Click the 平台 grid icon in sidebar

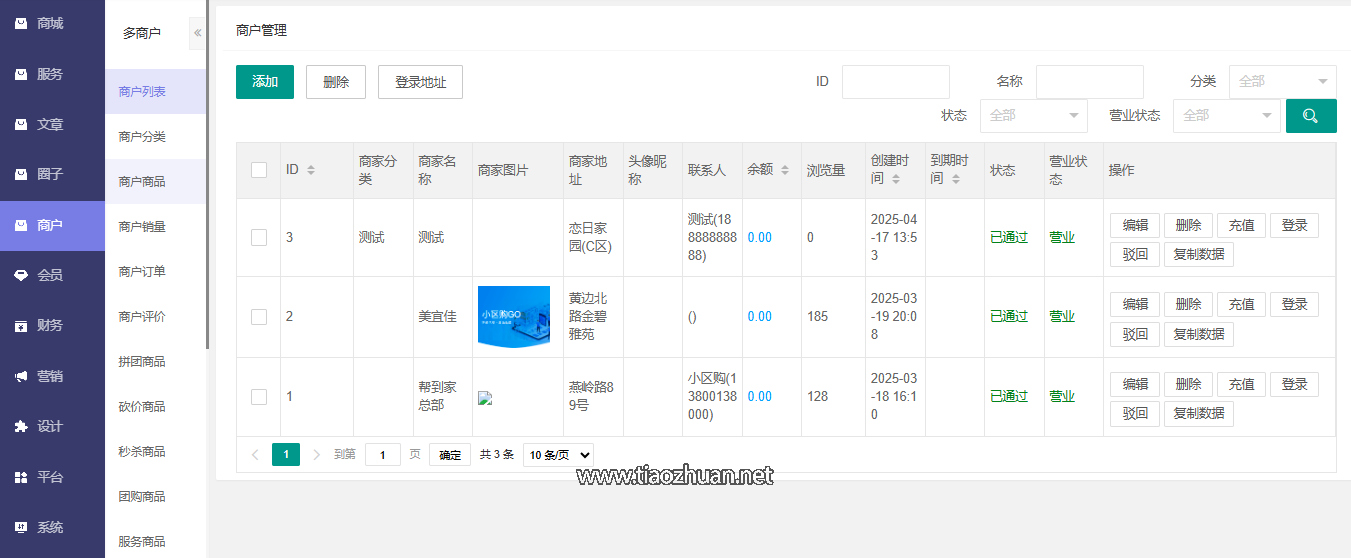(21, 477)
